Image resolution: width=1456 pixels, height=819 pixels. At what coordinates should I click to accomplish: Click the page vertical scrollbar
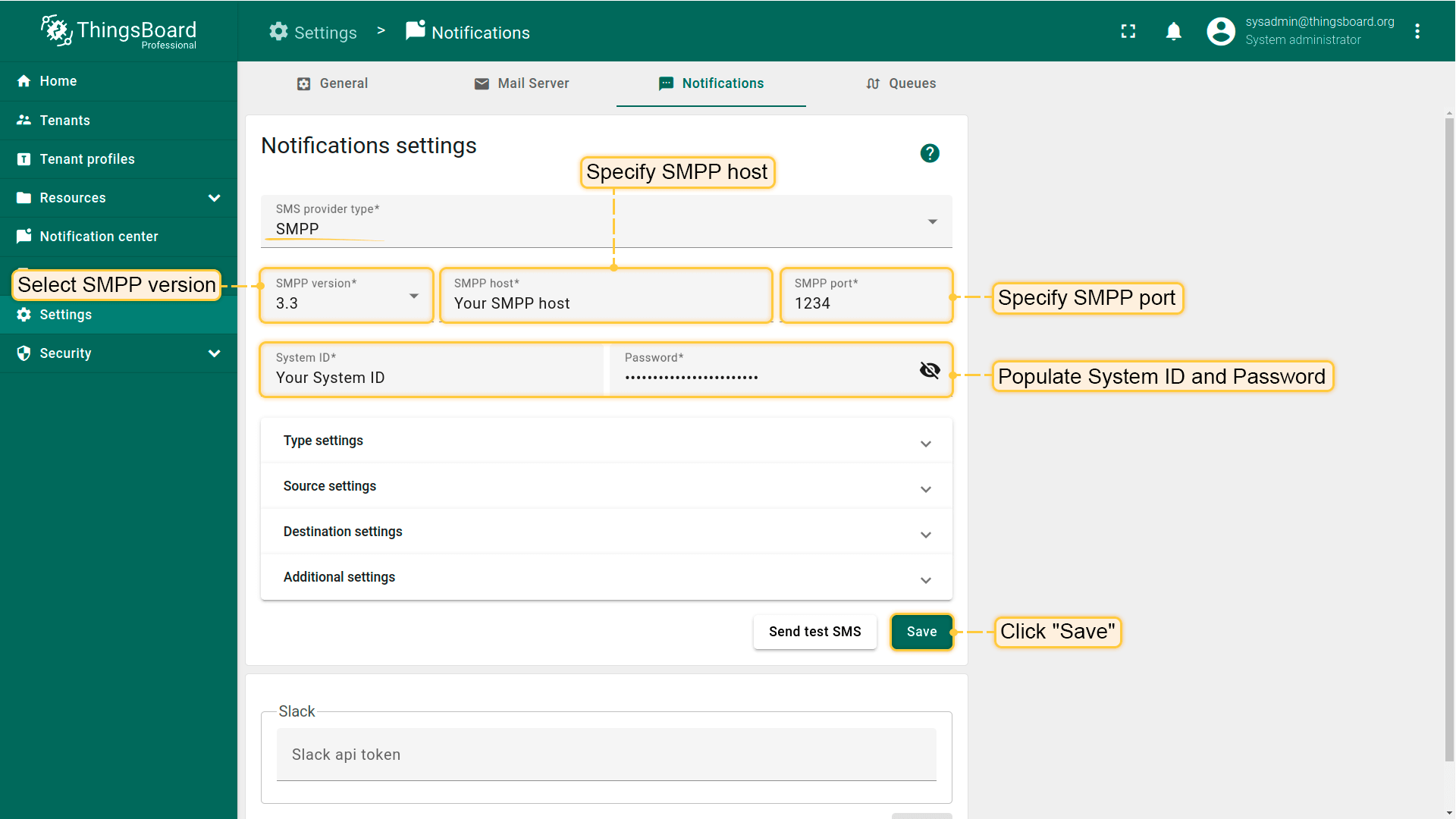(1448, 440)
